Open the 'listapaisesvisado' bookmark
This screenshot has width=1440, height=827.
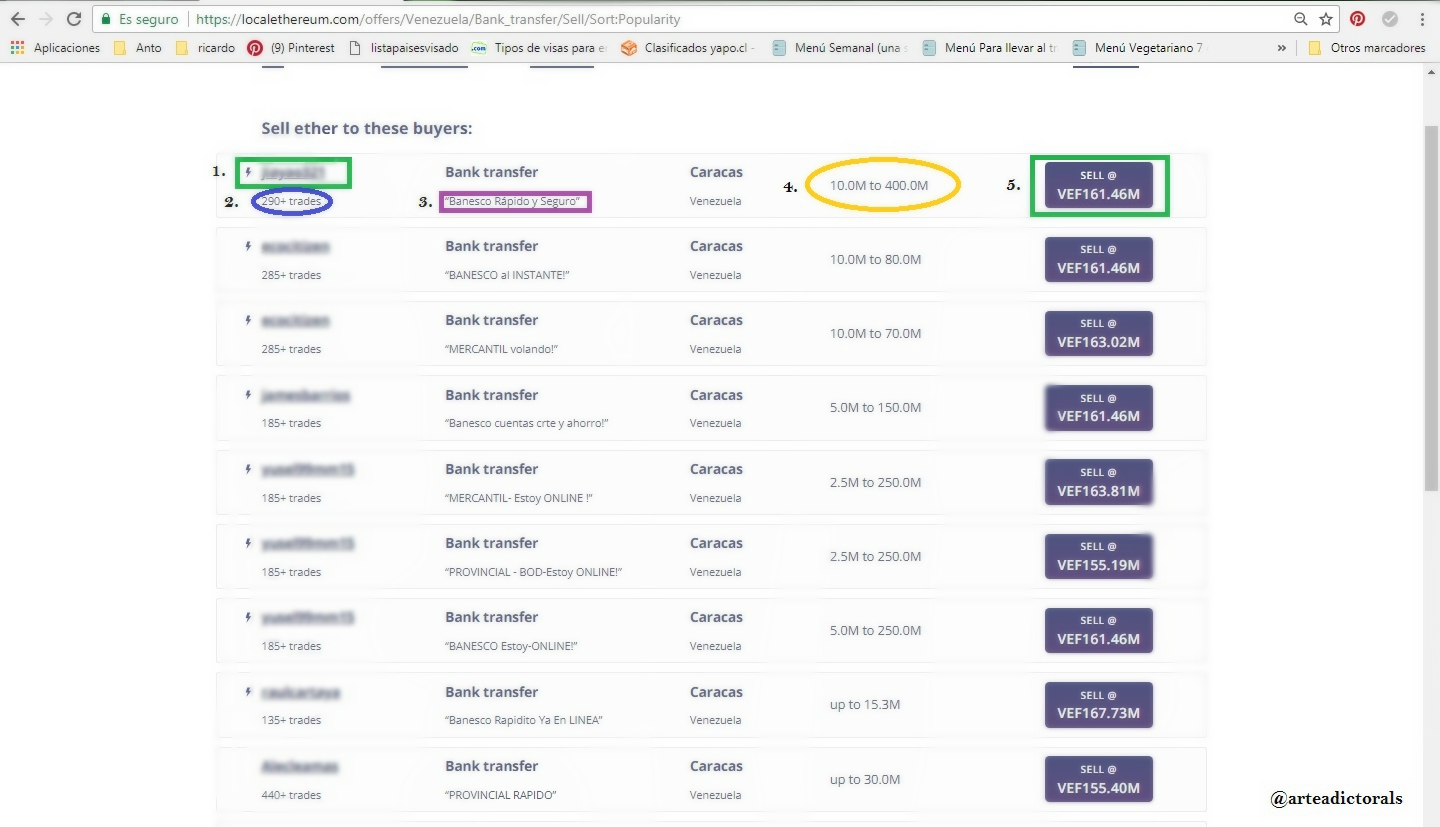405,47
